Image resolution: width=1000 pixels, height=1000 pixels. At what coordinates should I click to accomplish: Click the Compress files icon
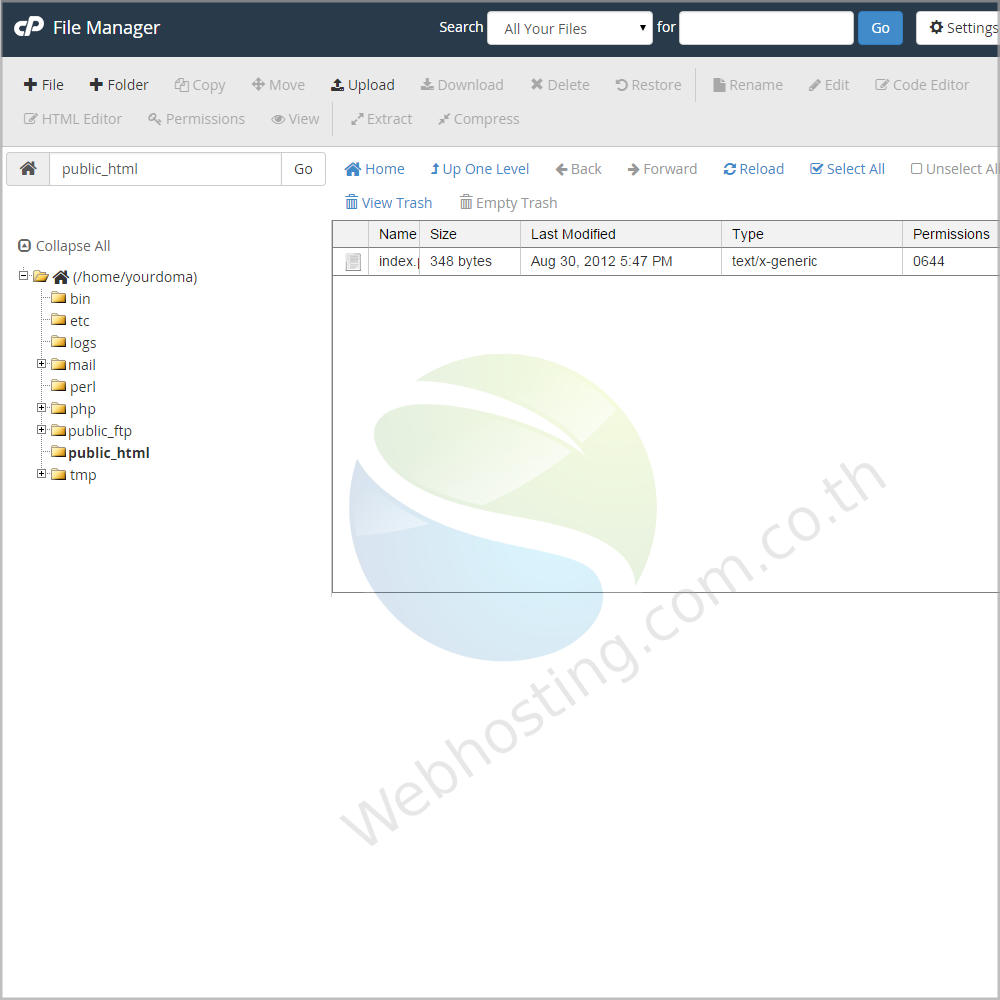click(478, 119)
